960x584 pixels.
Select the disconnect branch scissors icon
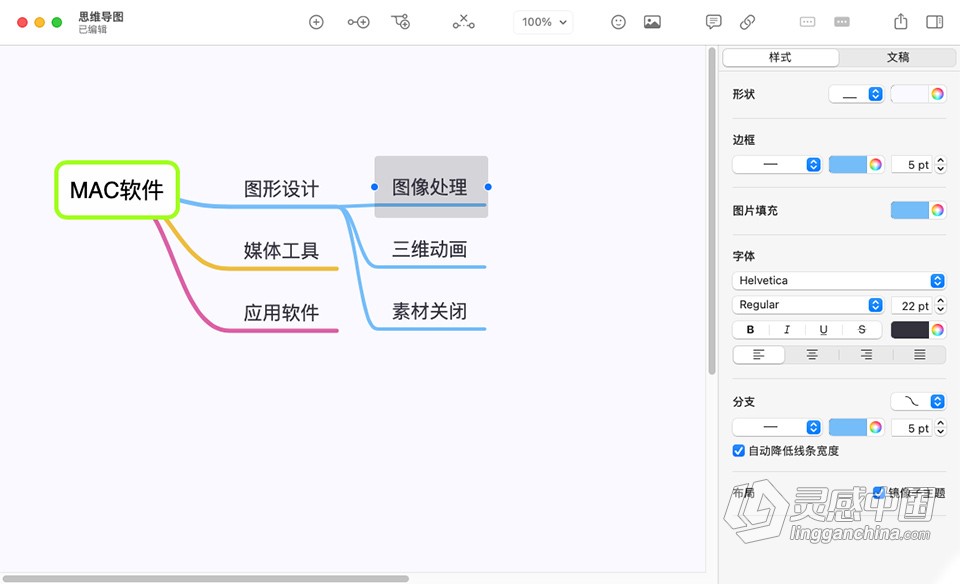click(x=463, y=21)
